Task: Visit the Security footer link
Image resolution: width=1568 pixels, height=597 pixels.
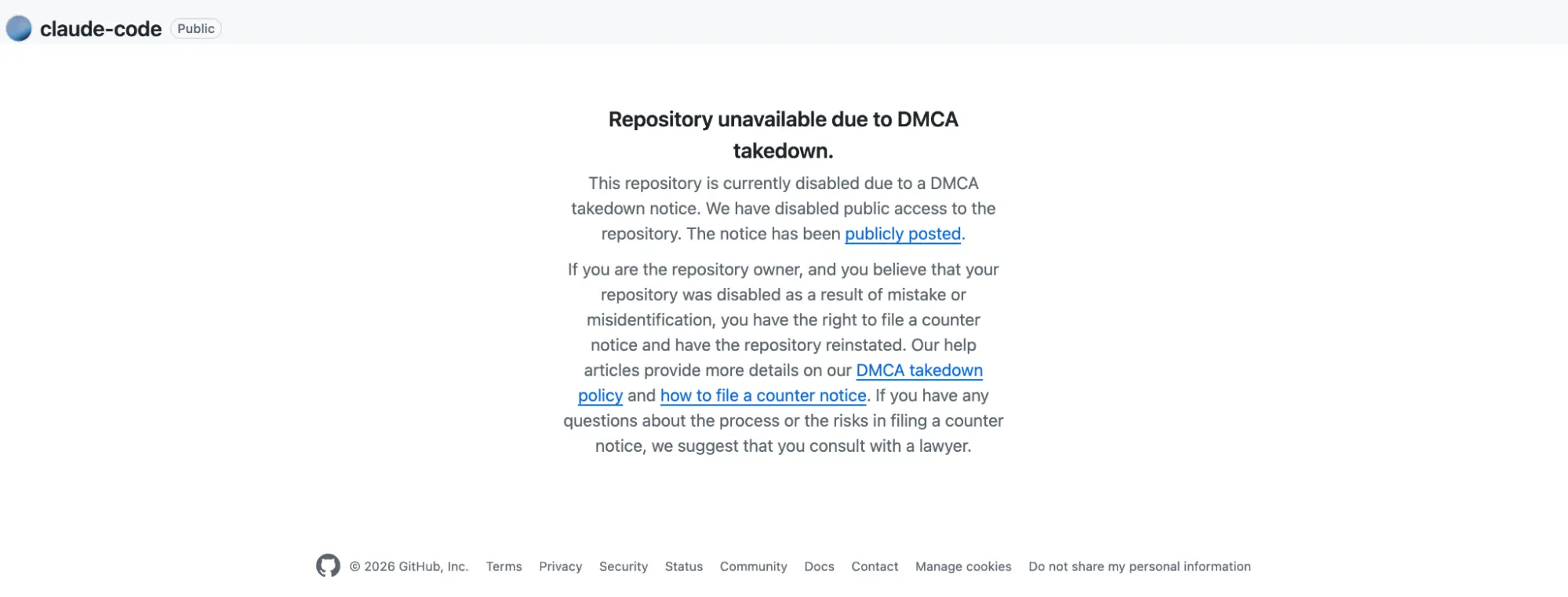Action: coord(624,566)
